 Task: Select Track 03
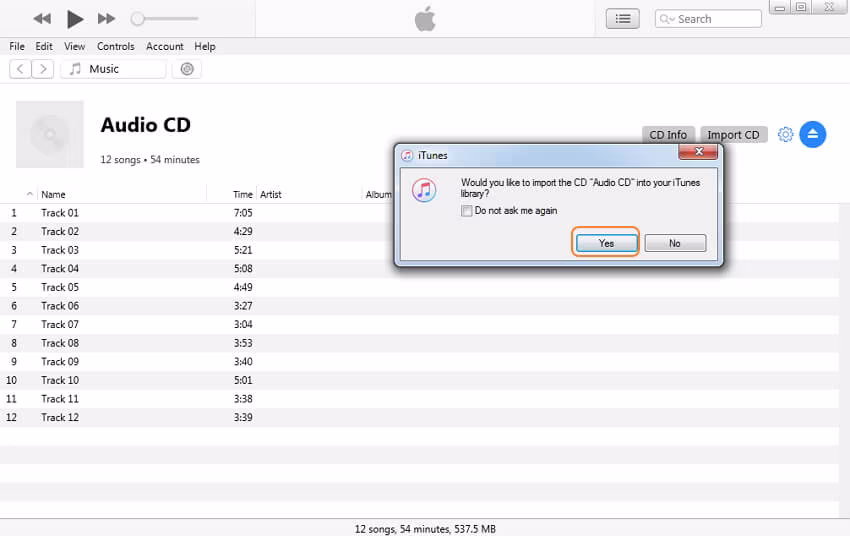pyautogui.click(x=60, y=250)
